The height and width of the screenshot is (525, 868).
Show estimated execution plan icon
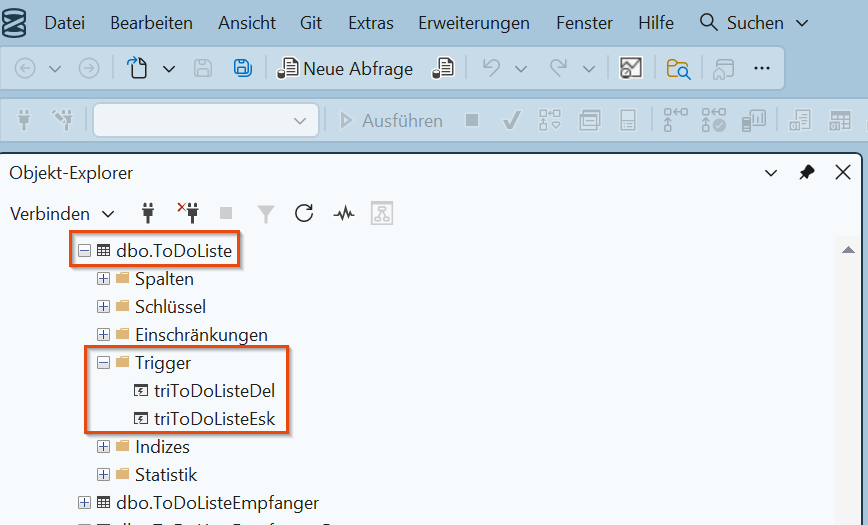(x=550, y=120)
